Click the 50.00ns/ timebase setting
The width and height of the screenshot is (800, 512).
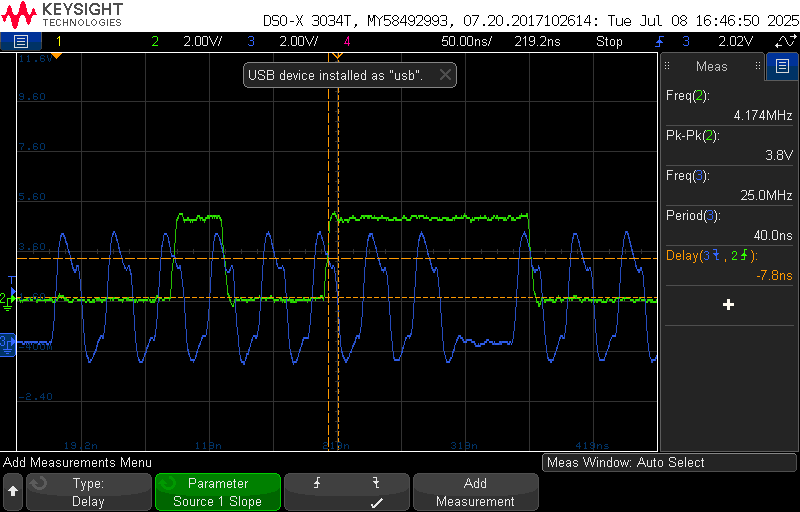(468, 41)
